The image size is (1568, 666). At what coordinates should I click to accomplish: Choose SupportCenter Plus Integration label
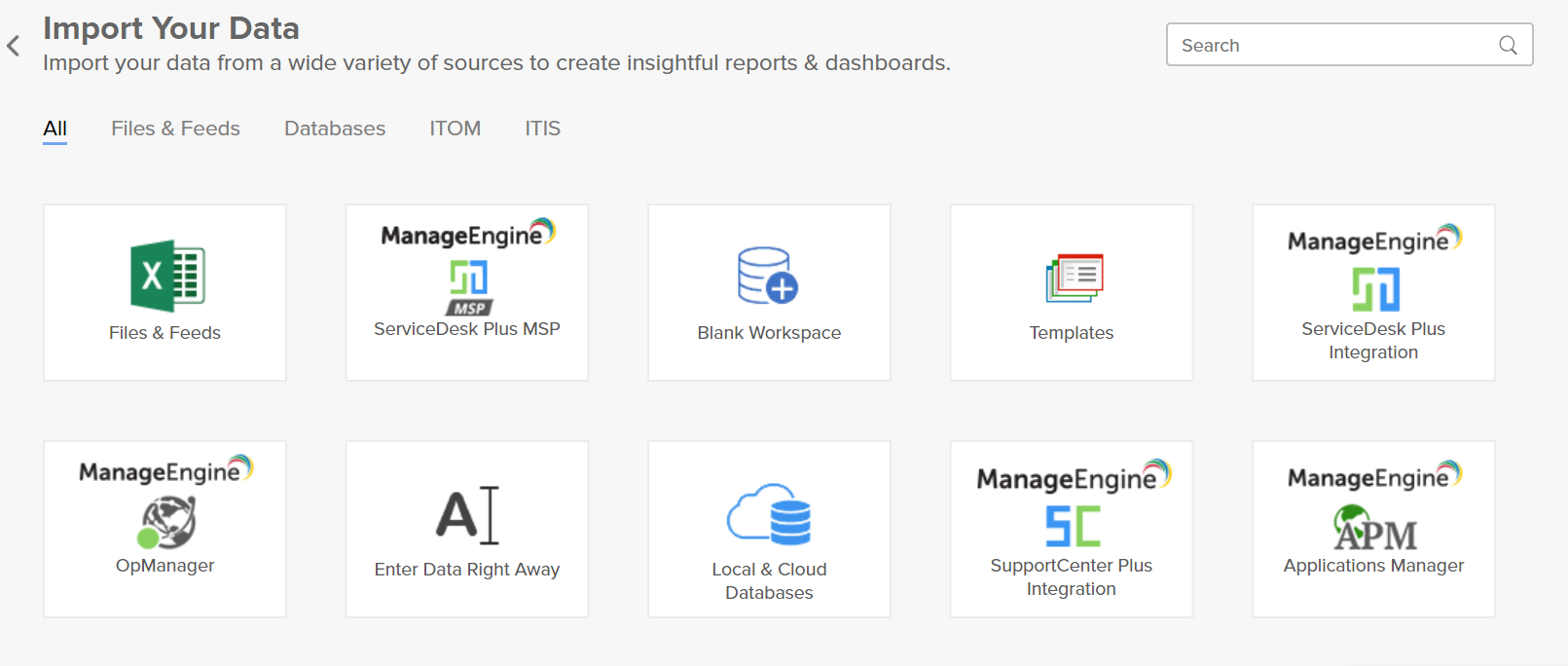coord(1072,577)
